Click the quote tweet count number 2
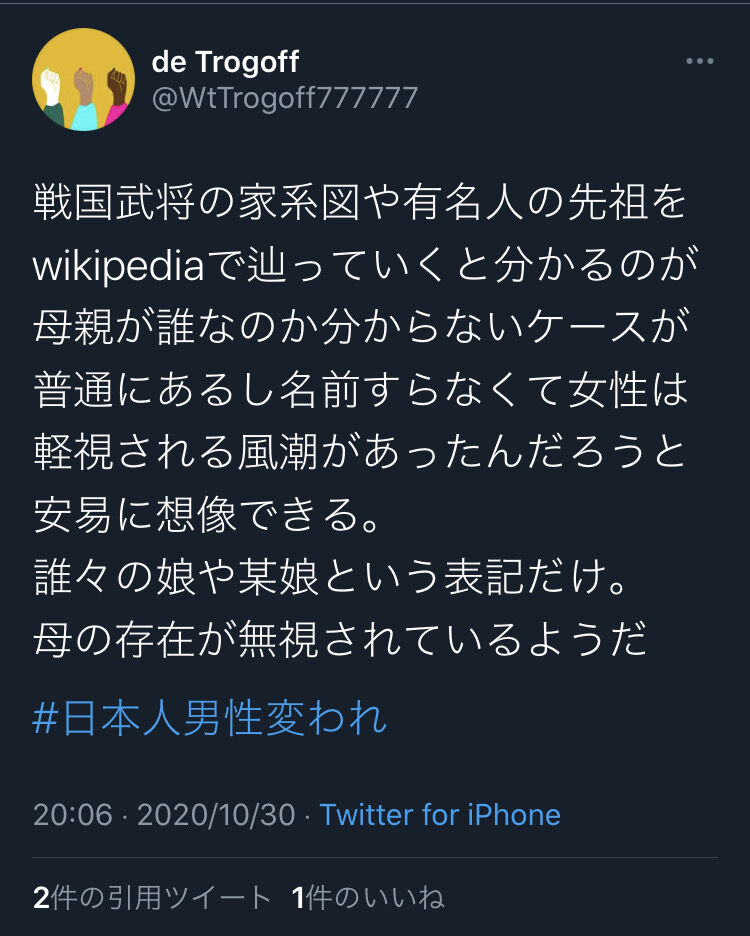 point(41,898)
